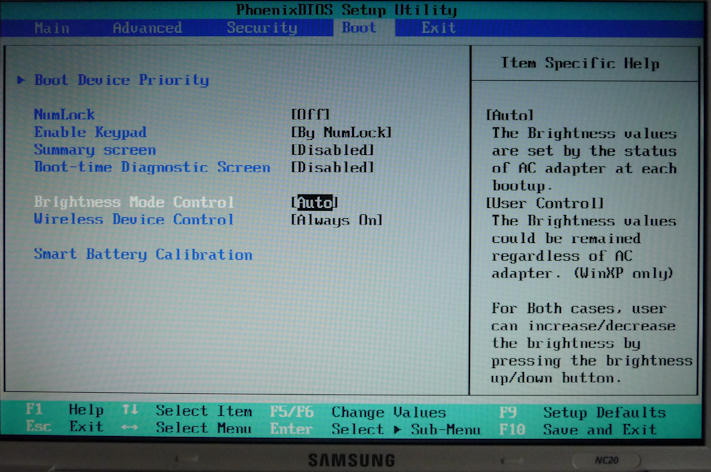The width and height of the screenshot is (711, 472).
Task: Select Enable Keypad option
Action: [x=90, y=132]
